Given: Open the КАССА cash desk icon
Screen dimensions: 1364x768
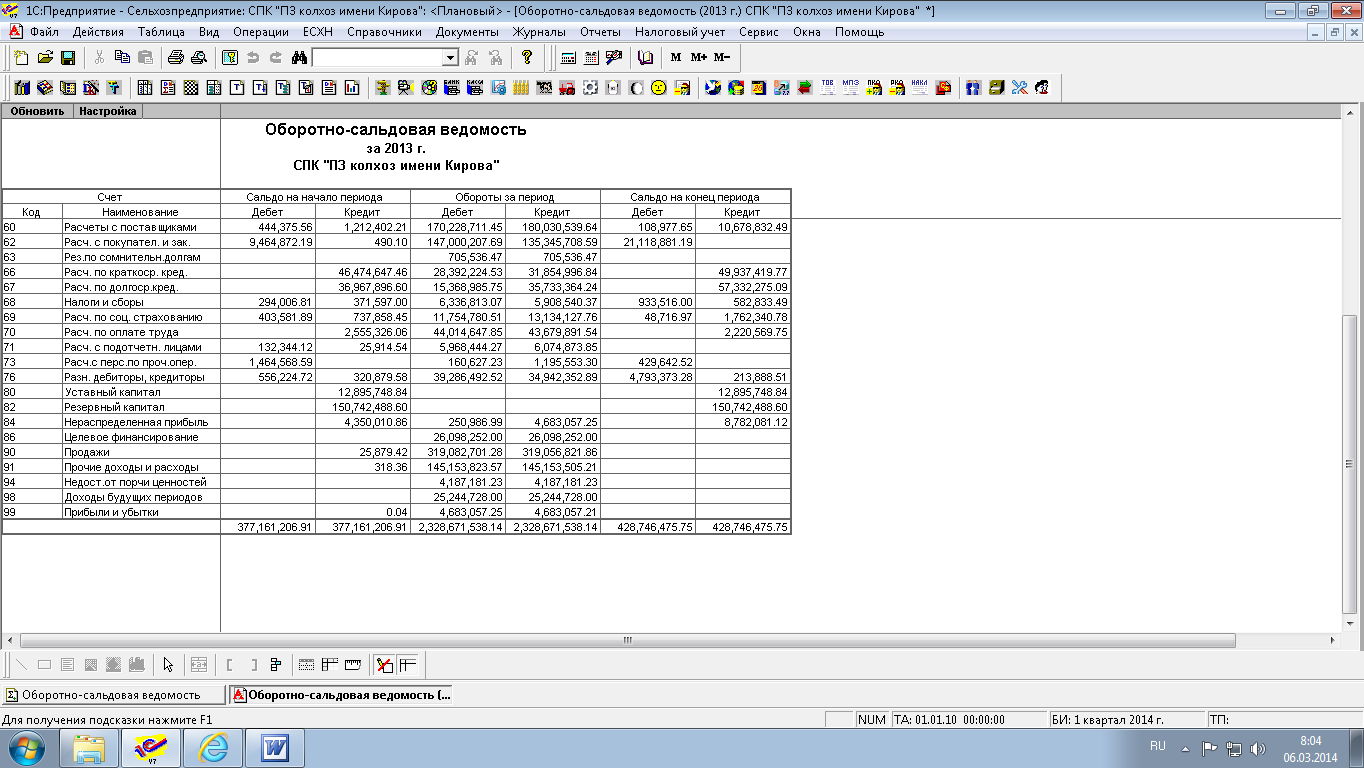Looking at the screenshot, I should point(475,88).
